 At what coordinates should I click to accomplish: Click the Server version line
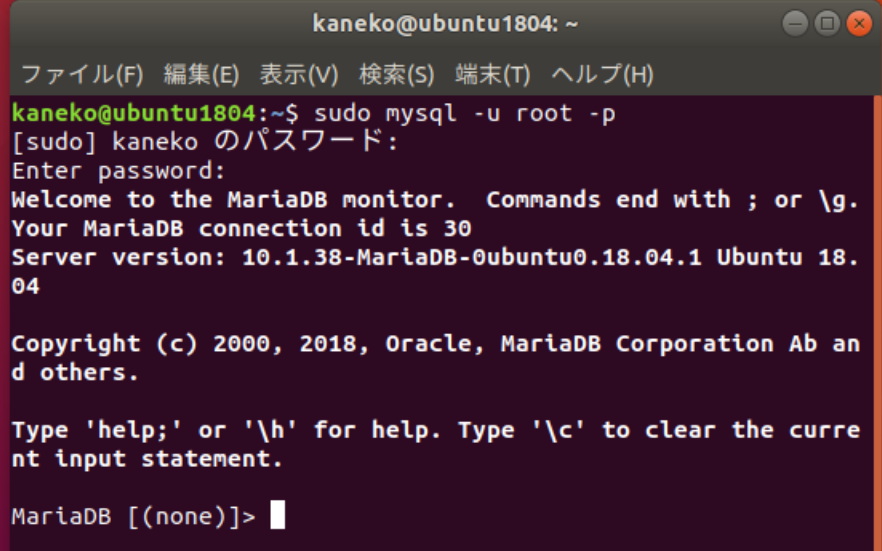tap(435, 272)
